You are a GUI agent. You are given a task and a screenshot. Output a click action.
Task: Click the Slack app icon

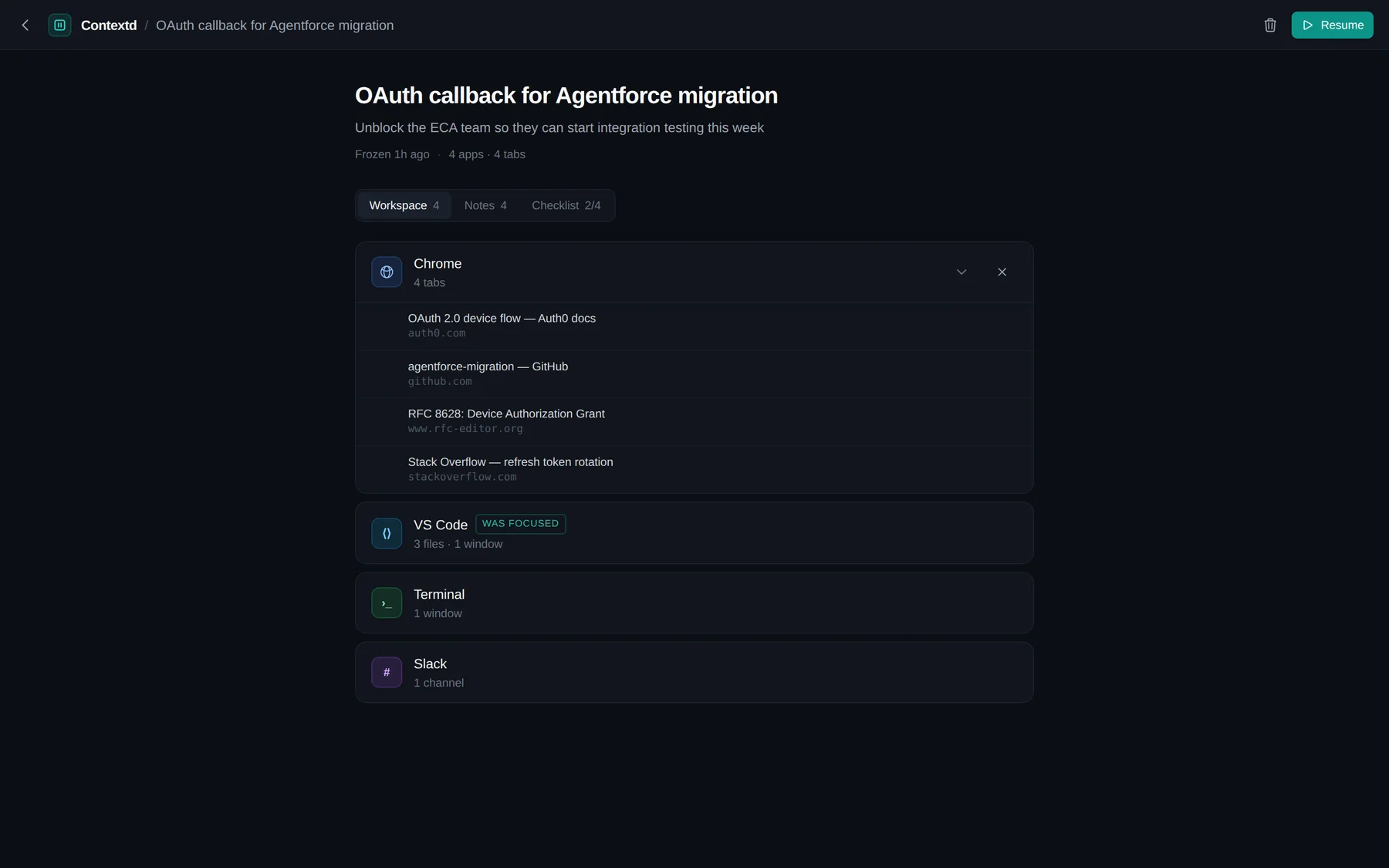[387, 672]
